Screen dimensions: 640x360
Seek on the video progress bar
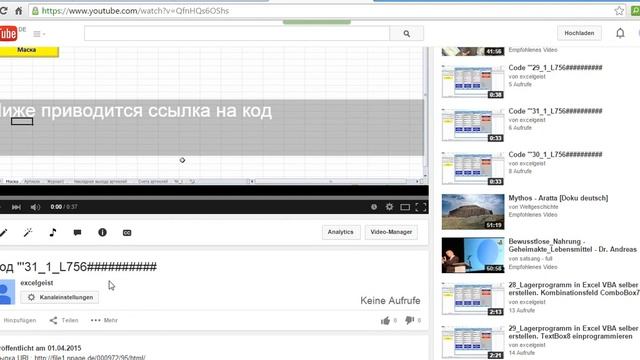[214, 198]
